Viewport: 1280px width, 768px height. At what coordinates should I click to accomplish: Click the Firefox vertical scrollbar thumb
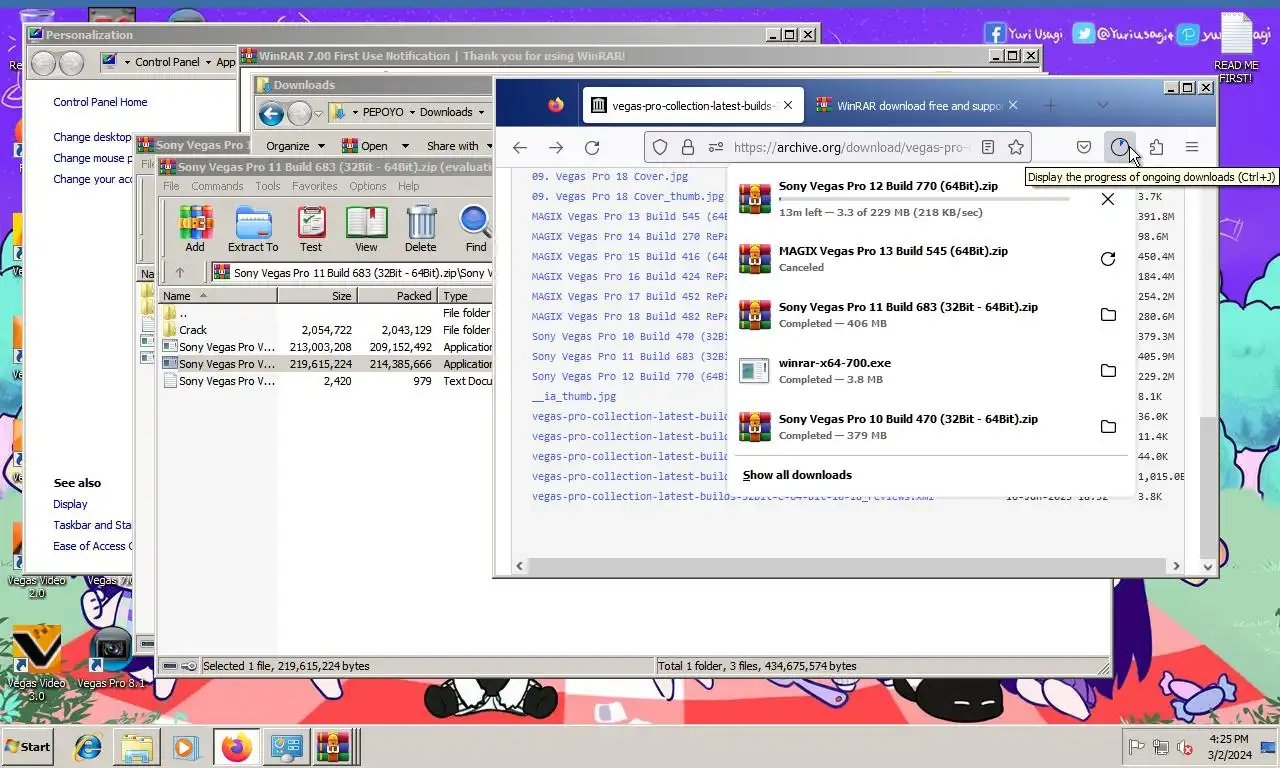[x=1208, y=490]
